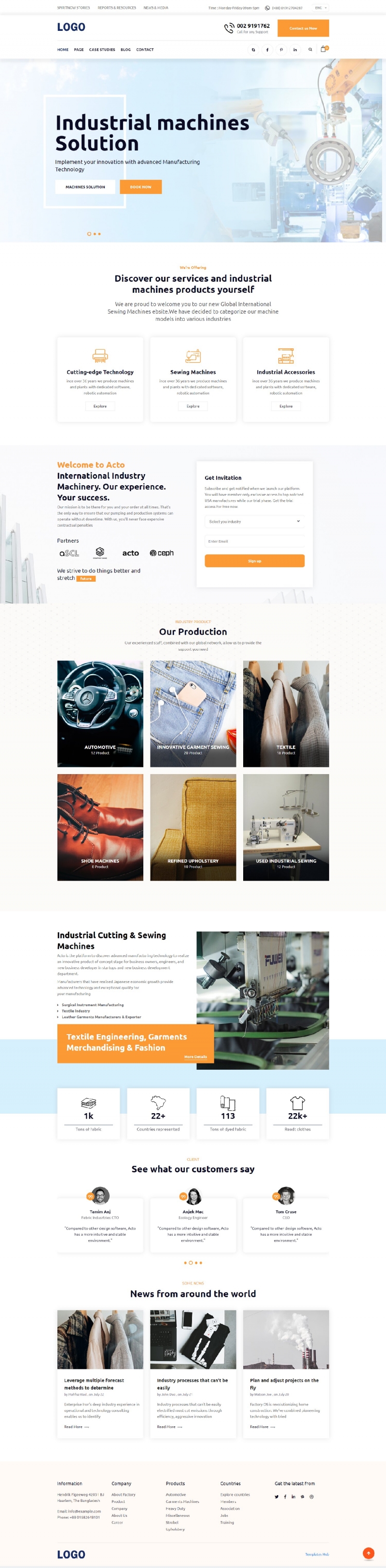Open the Skype social icon in header

(x=253, y=49)
